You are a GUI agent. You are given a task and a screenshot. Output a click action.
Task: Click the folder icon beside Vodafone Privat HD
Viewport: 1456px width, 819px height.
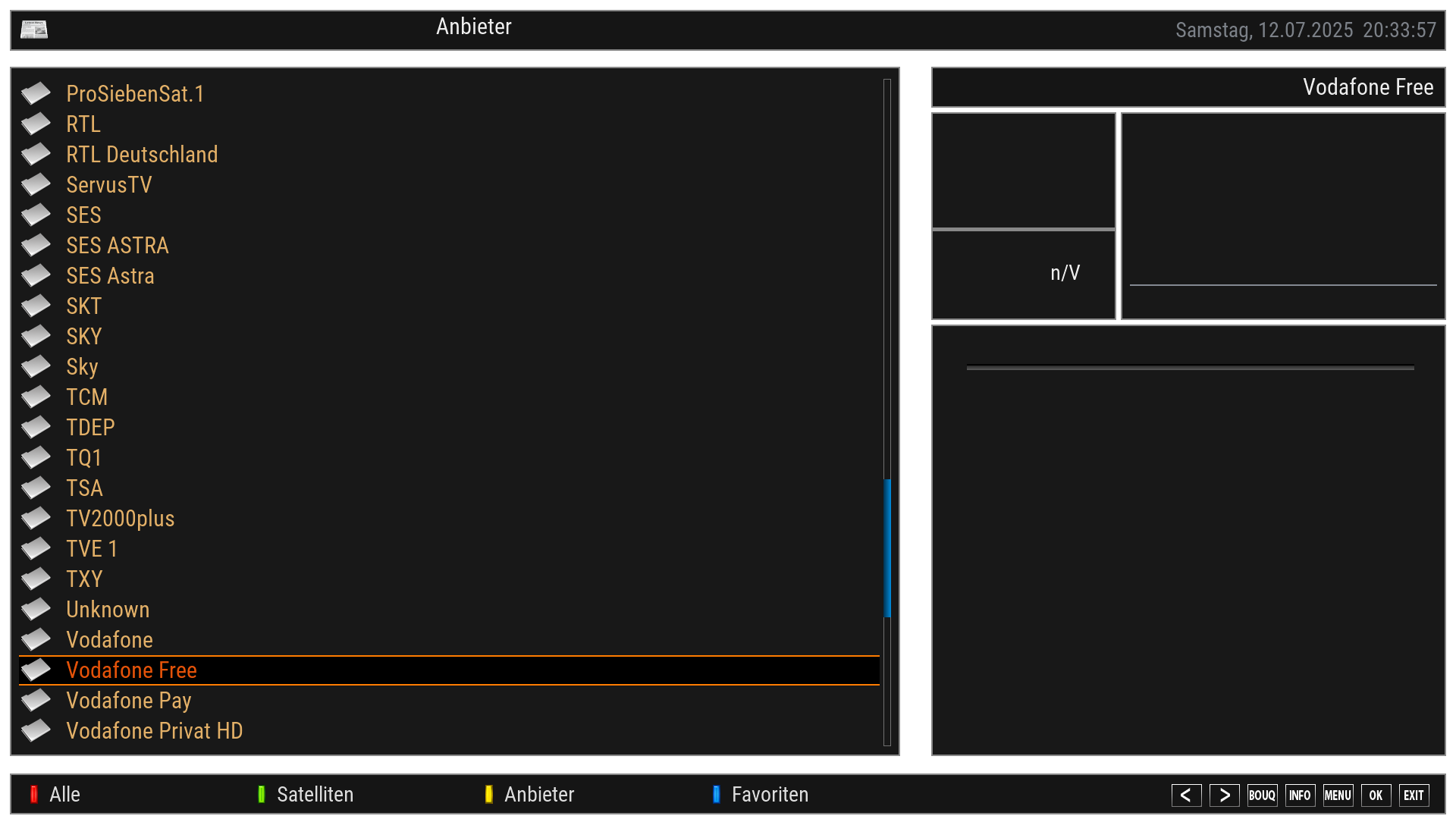pyautogui.click(x=36, y=730)
